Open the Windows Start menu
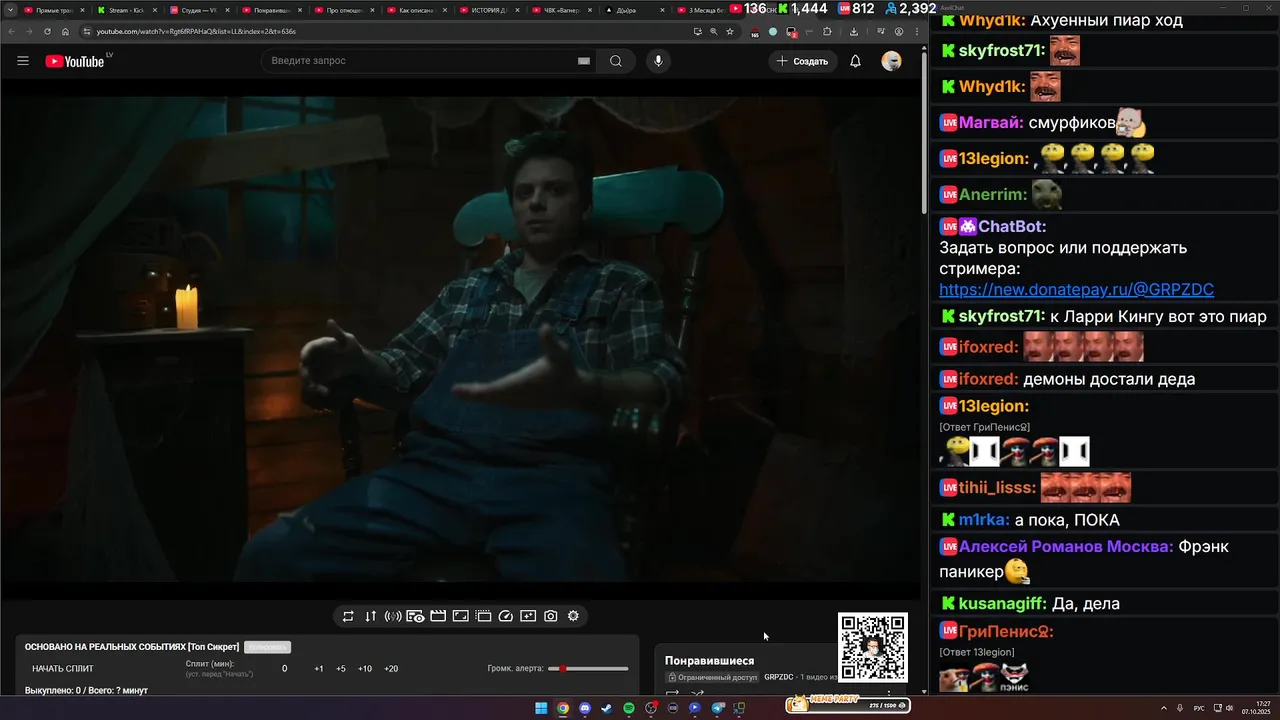Screen dimensions: 1280x720 541,708
